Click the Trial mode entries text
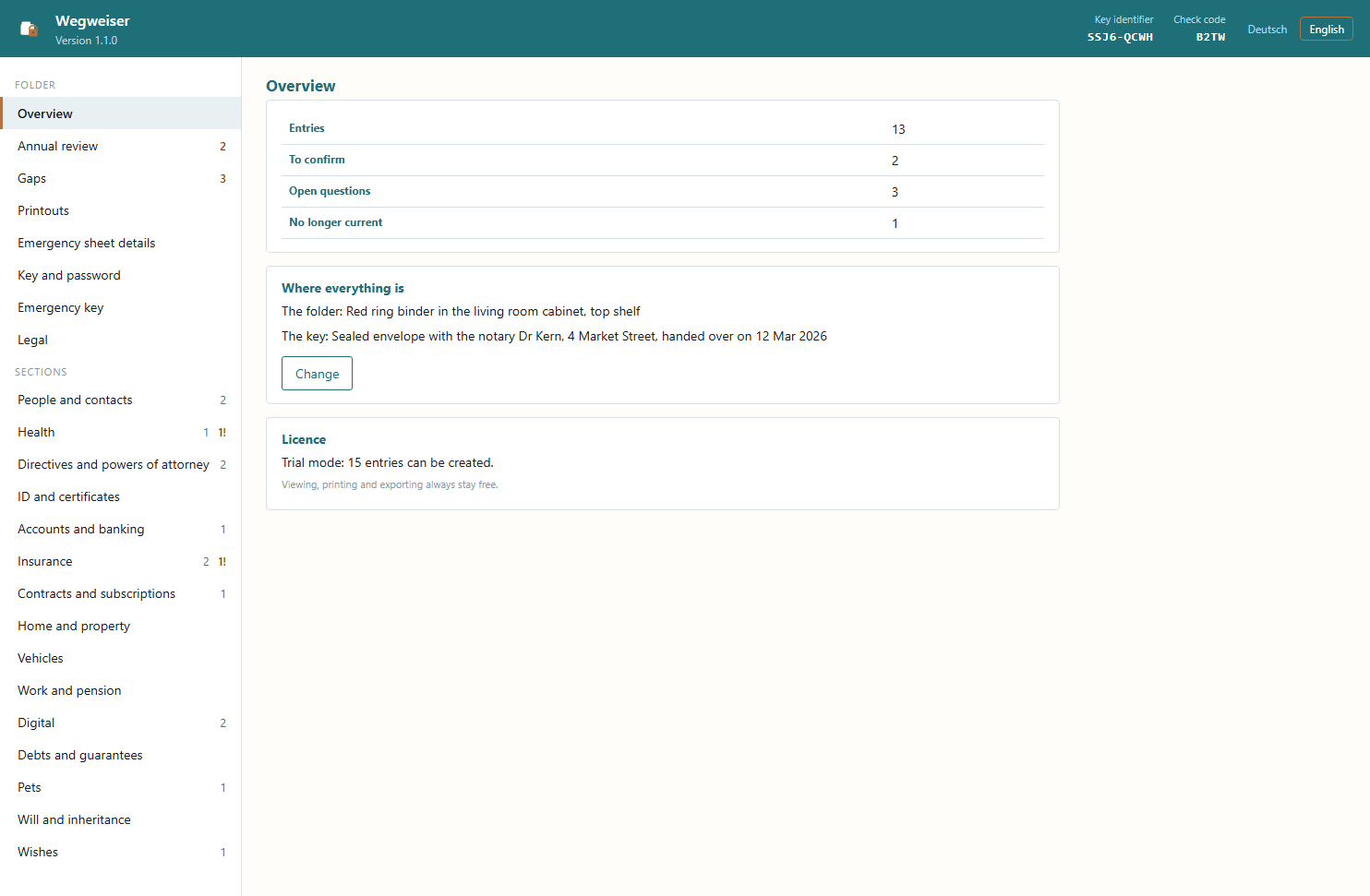 pos(388,462)
